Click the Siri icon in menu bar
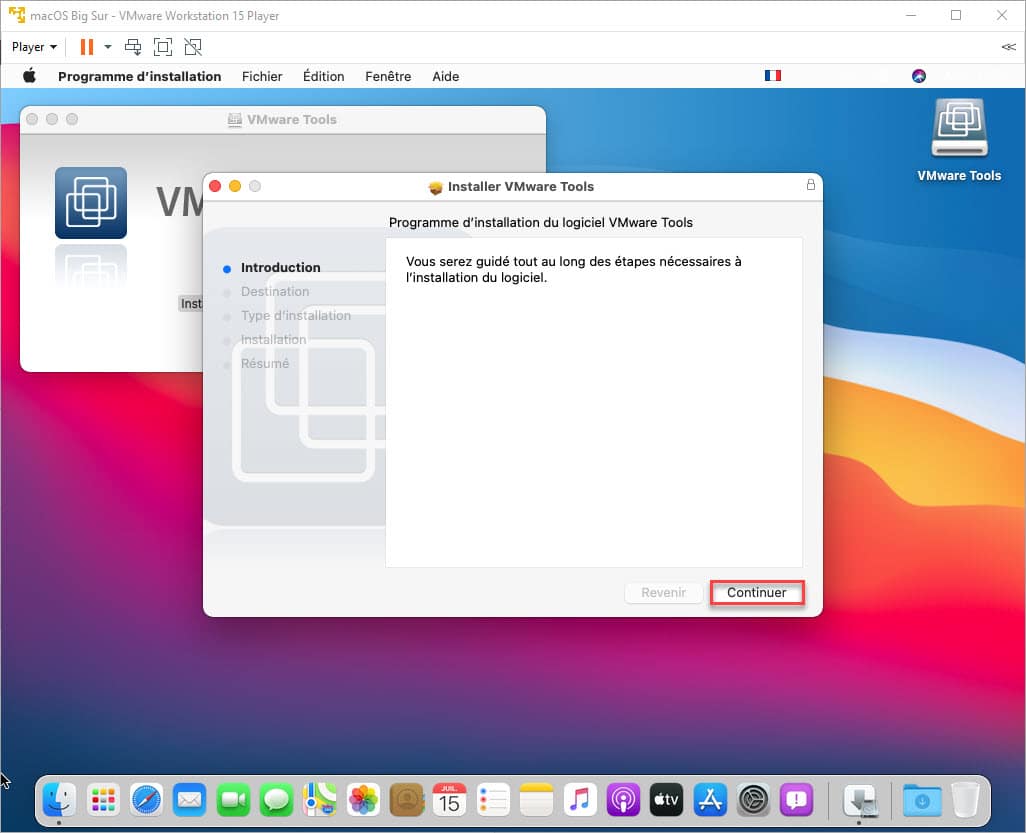The width and height of the screenshot is (1026, 833). click(919, 76)
